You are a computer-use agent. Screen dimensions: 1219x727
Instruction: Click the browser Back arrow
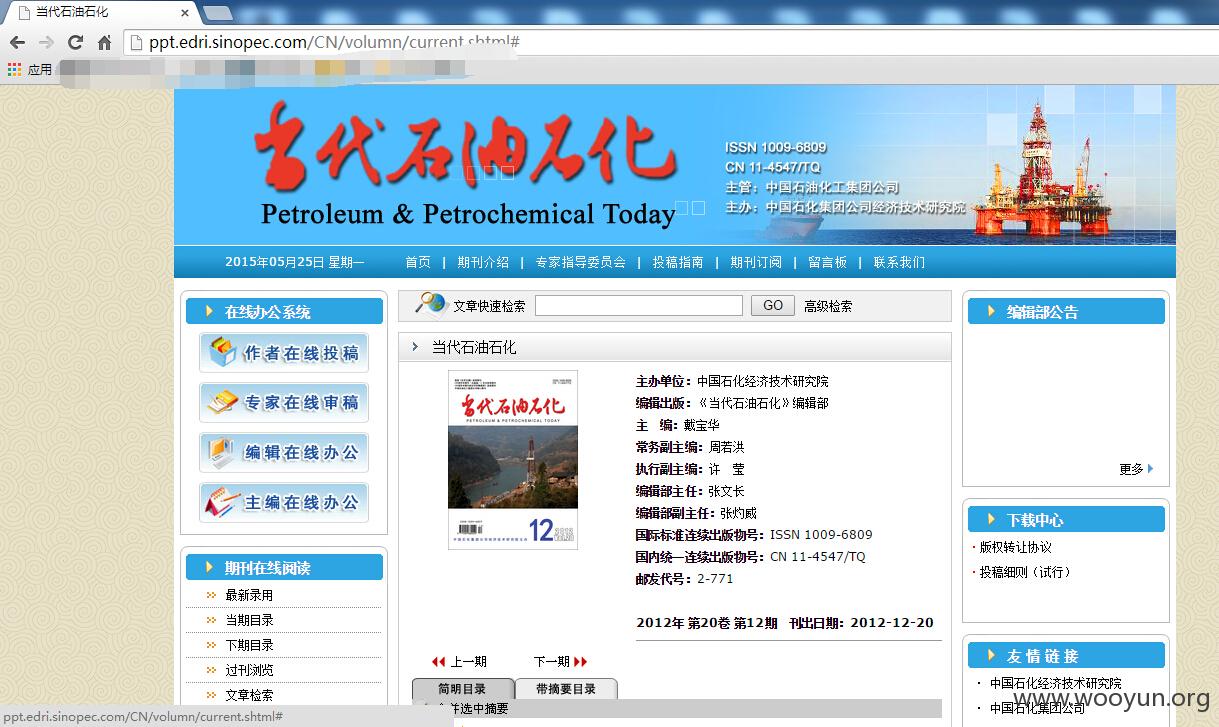point(17,42)
